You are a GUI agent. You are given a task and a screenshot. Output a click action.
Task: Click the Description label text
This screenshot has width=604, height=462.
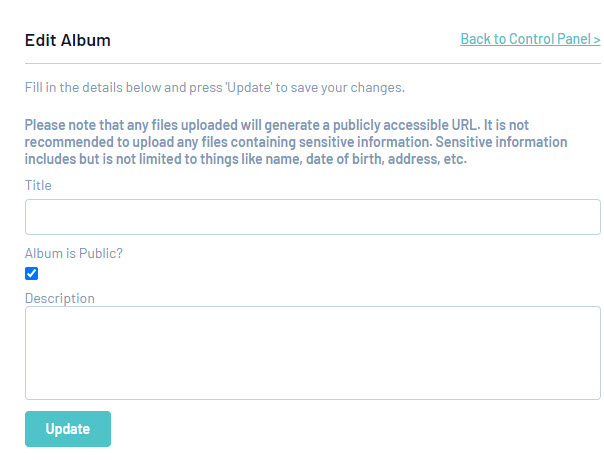[x=60, y=298]
